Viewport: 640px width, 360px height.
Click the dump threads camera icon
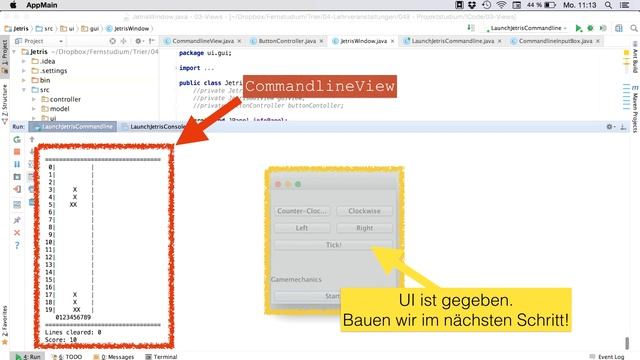(17, 177)
